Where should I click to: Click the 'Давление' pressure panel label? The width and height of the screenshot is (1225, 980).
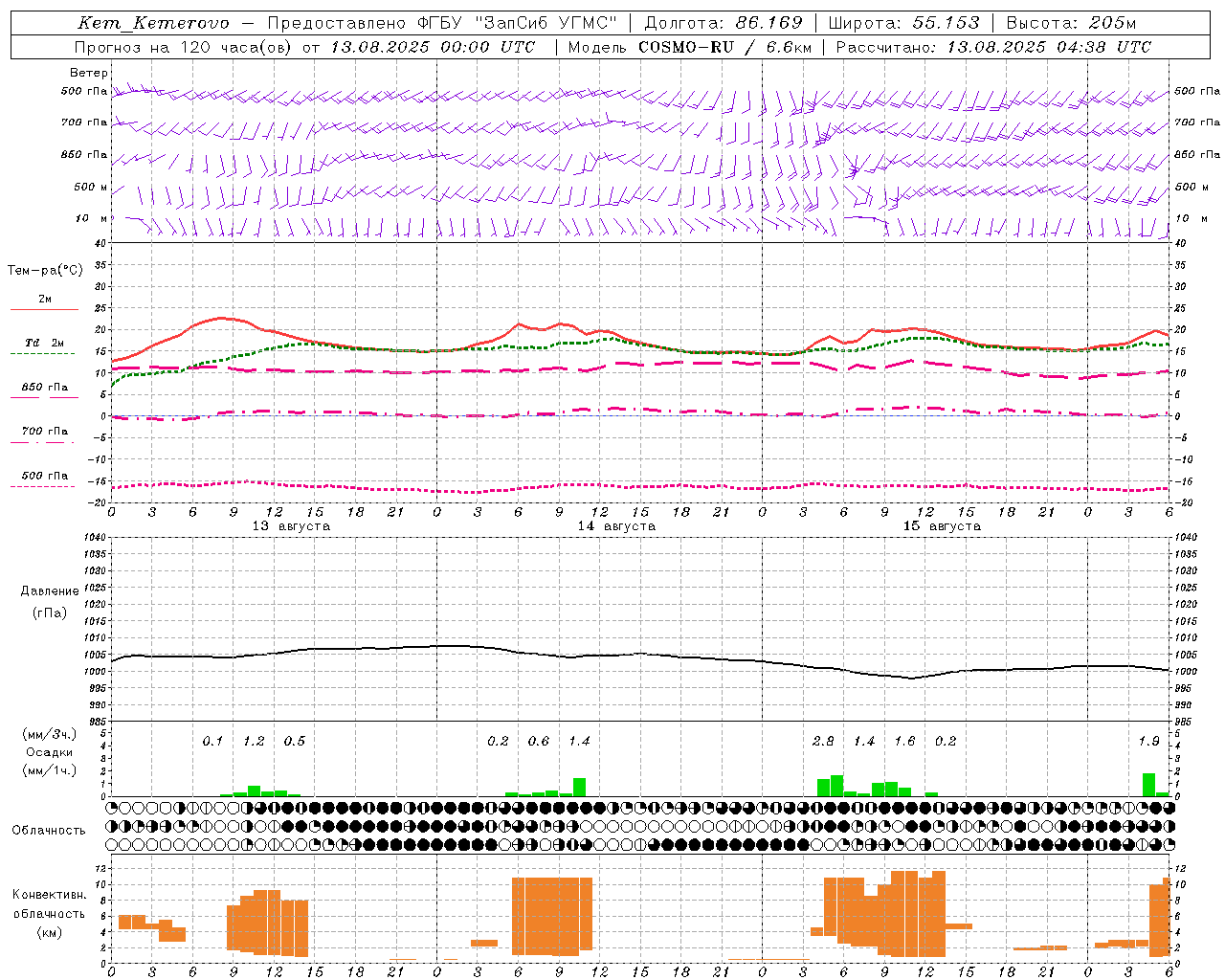(50, 591)
